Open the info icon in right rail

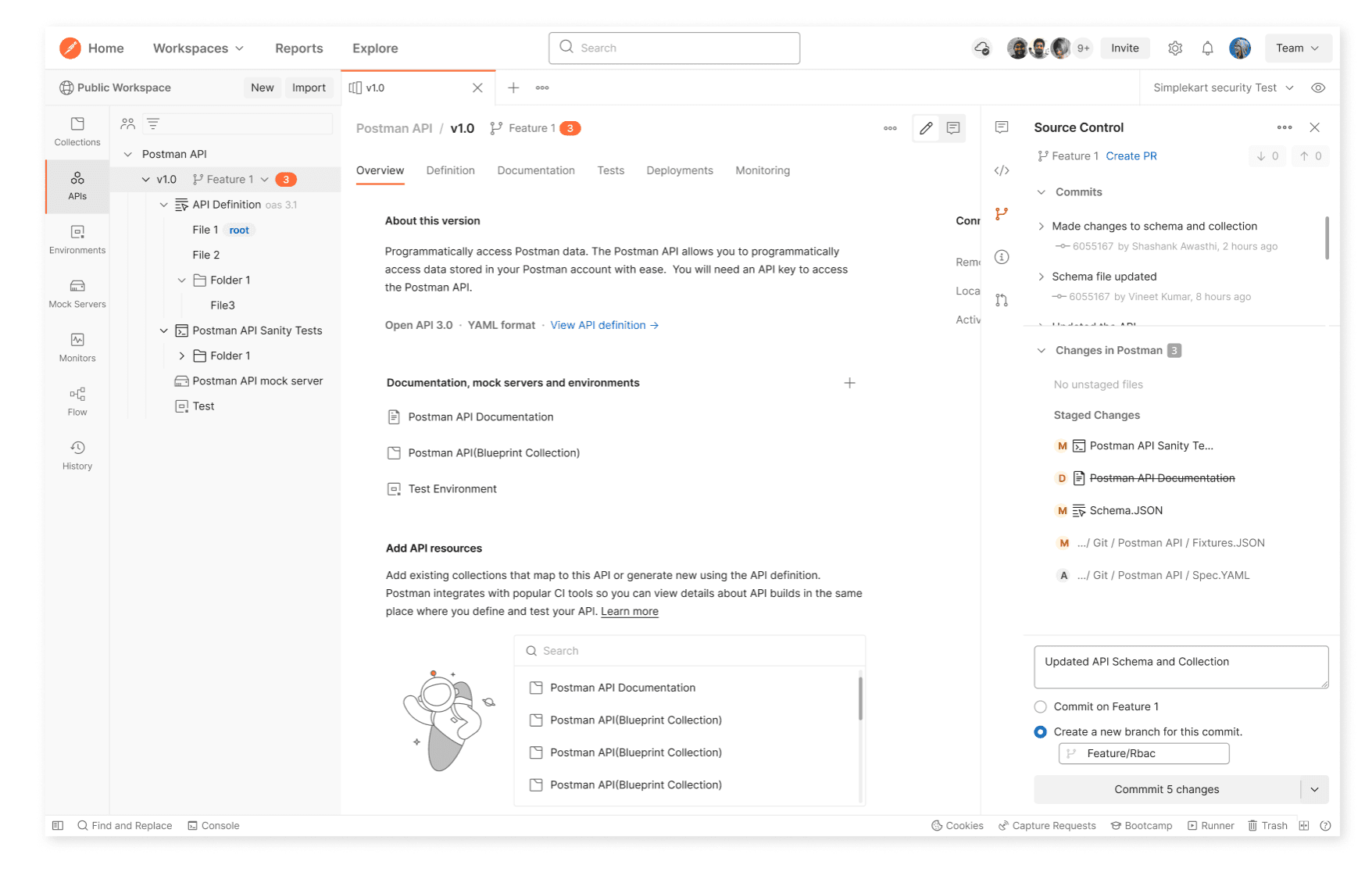[x=1002, y=257]
